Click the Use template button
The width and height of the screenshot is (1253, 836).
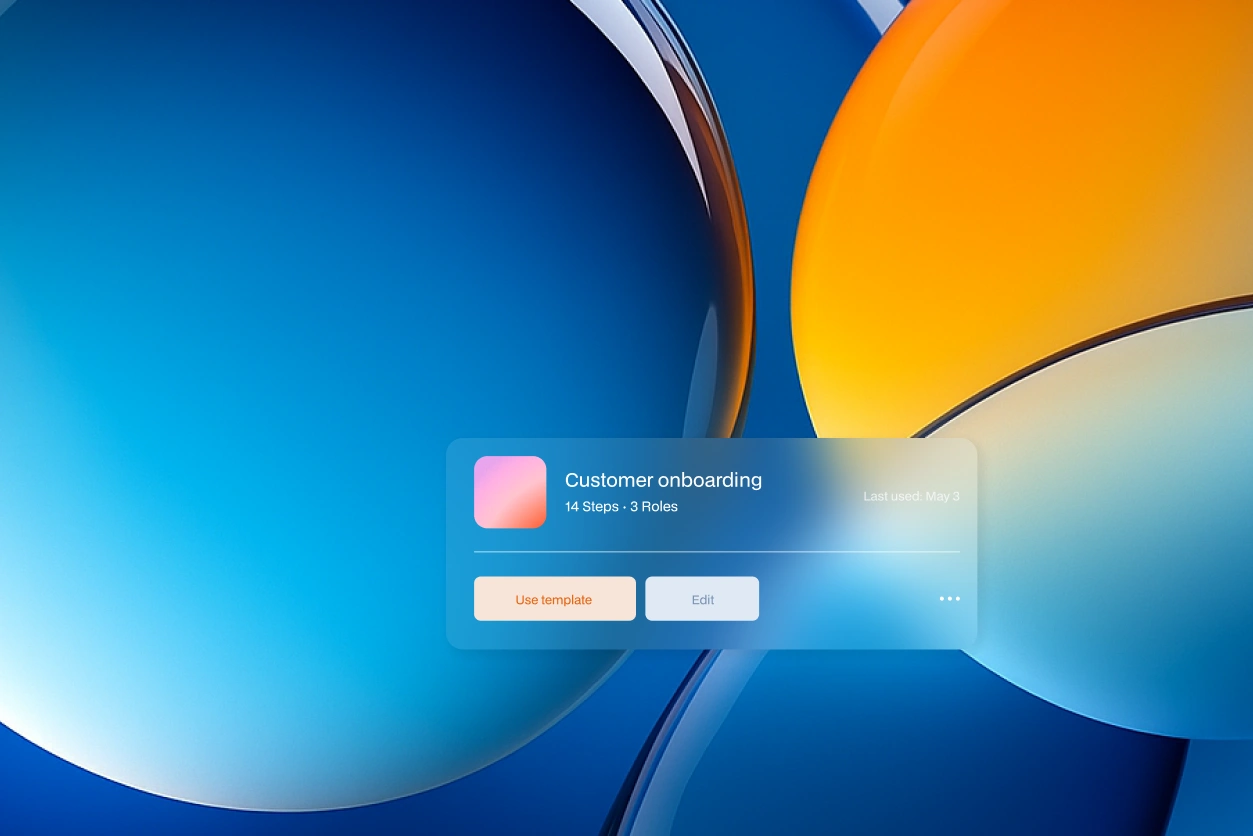point(554,599)
